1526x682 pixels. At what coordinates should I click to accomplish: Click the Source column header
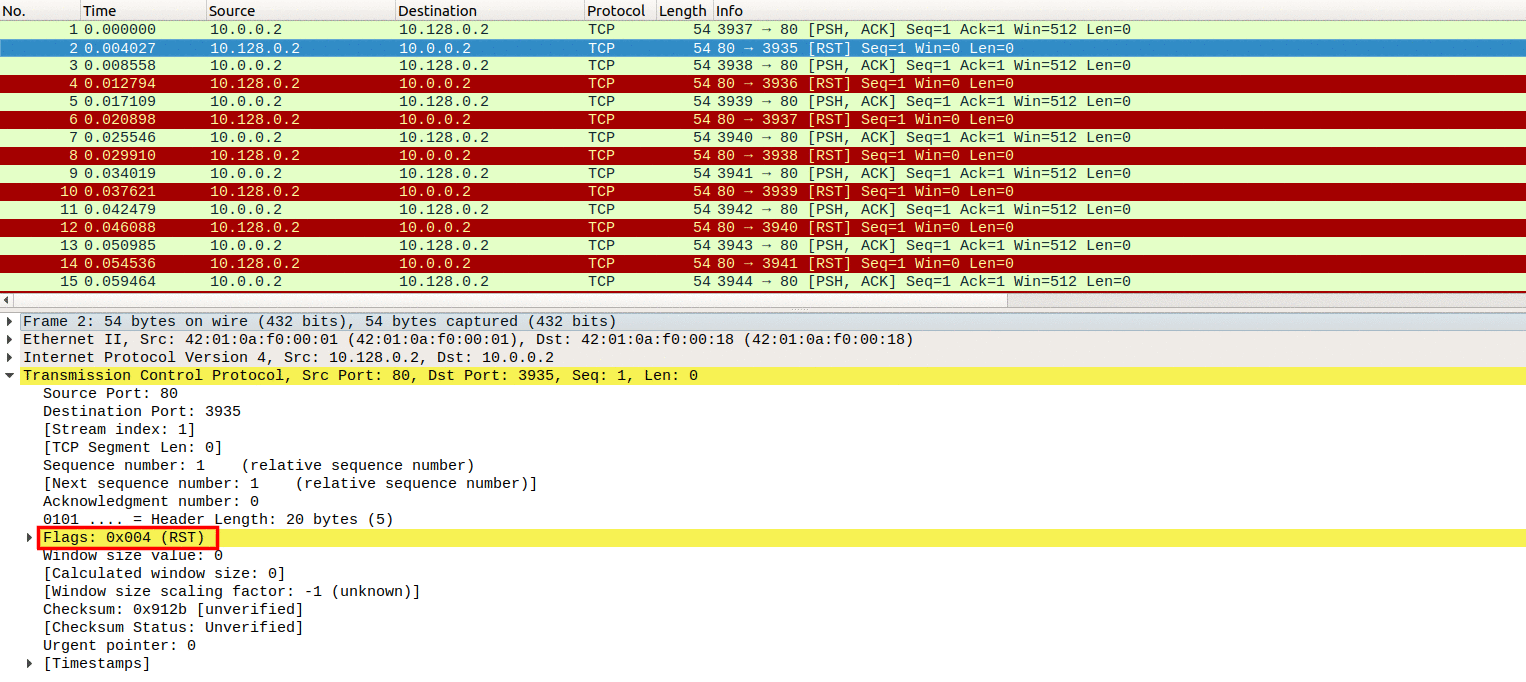coord(301,10)
